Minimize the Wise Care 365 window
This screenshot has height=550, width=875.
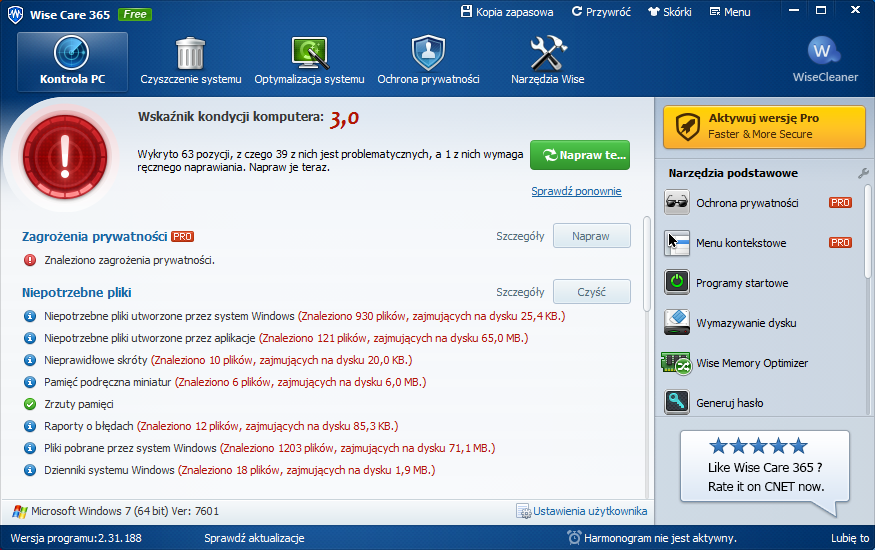(x=794, y=11)
